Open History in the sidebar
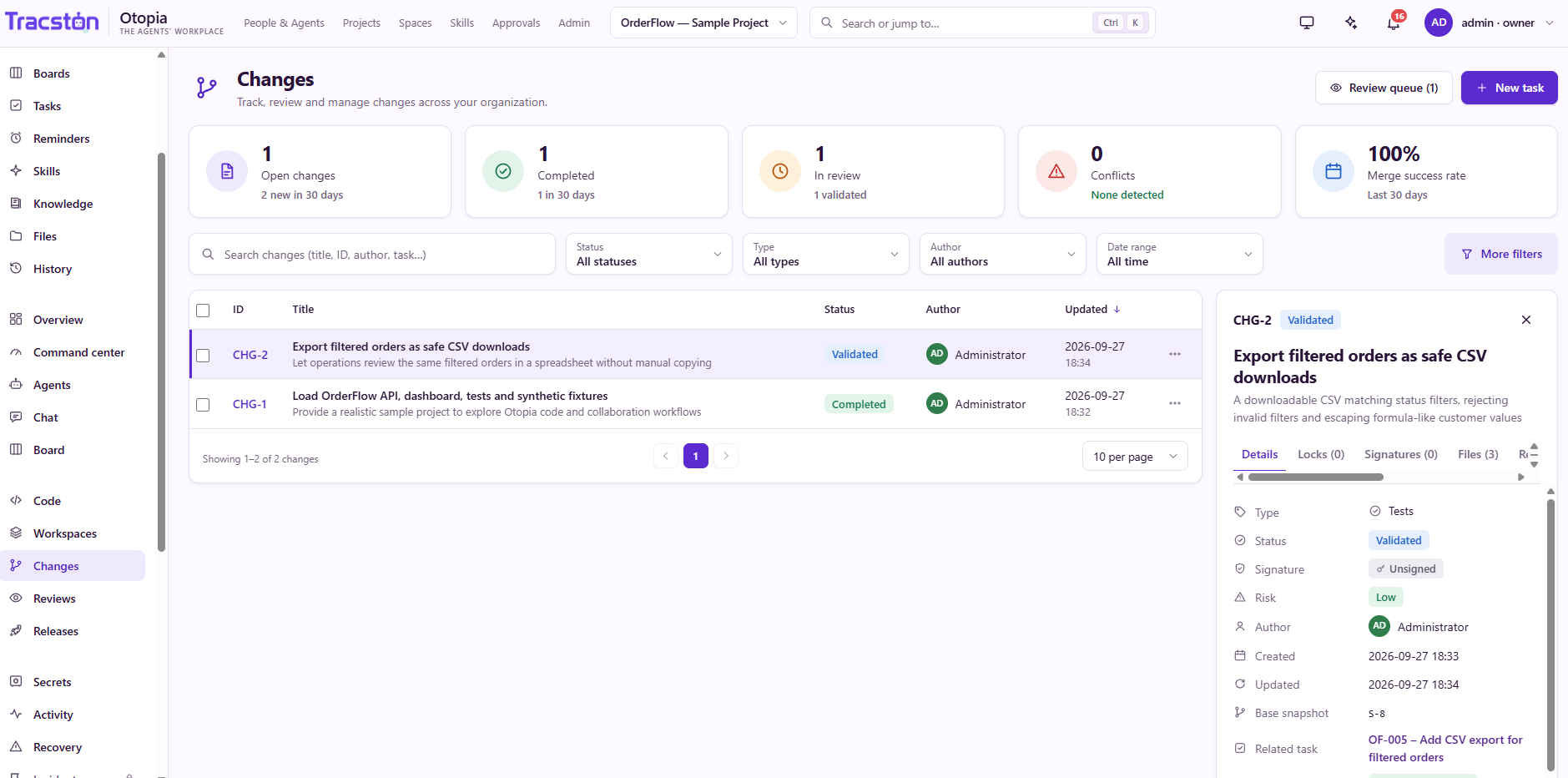Viewport: 1568px width, 778px height. tap(73, 269)
